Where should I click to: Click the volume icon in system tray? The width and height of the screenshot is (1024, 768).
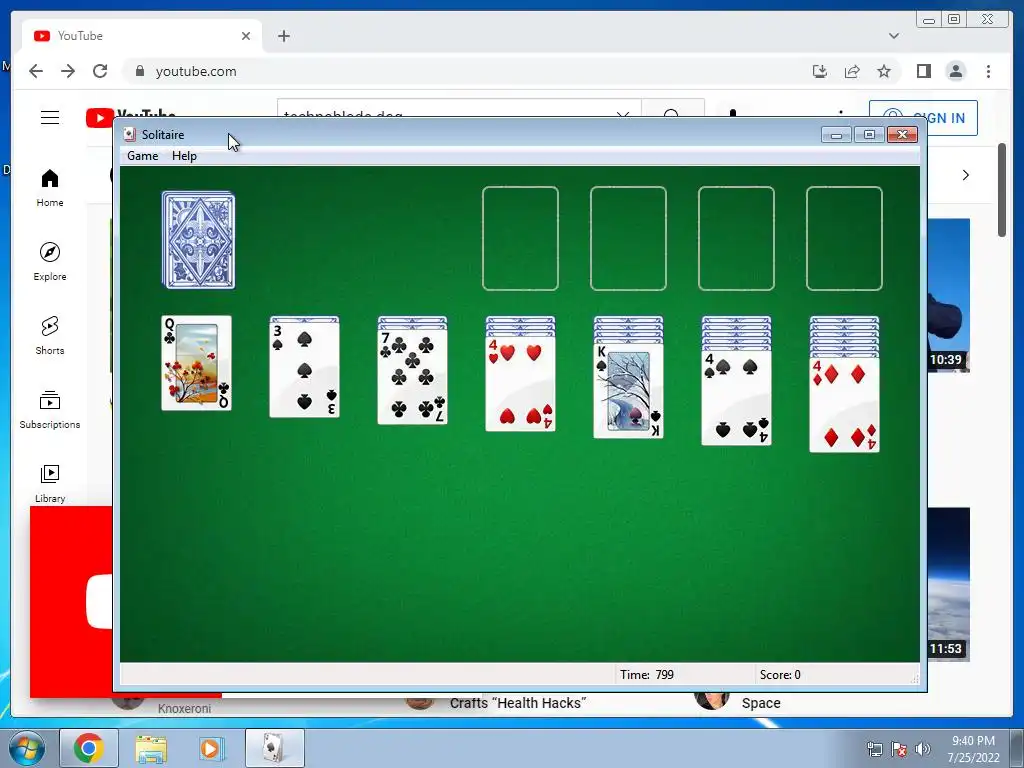pyautogui.click(x=923, y=749)
